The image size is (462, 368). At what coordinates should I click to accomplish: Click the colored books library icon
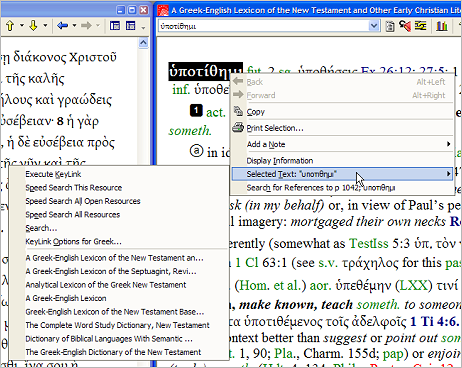pyautogui.click(x=442, y=26)
